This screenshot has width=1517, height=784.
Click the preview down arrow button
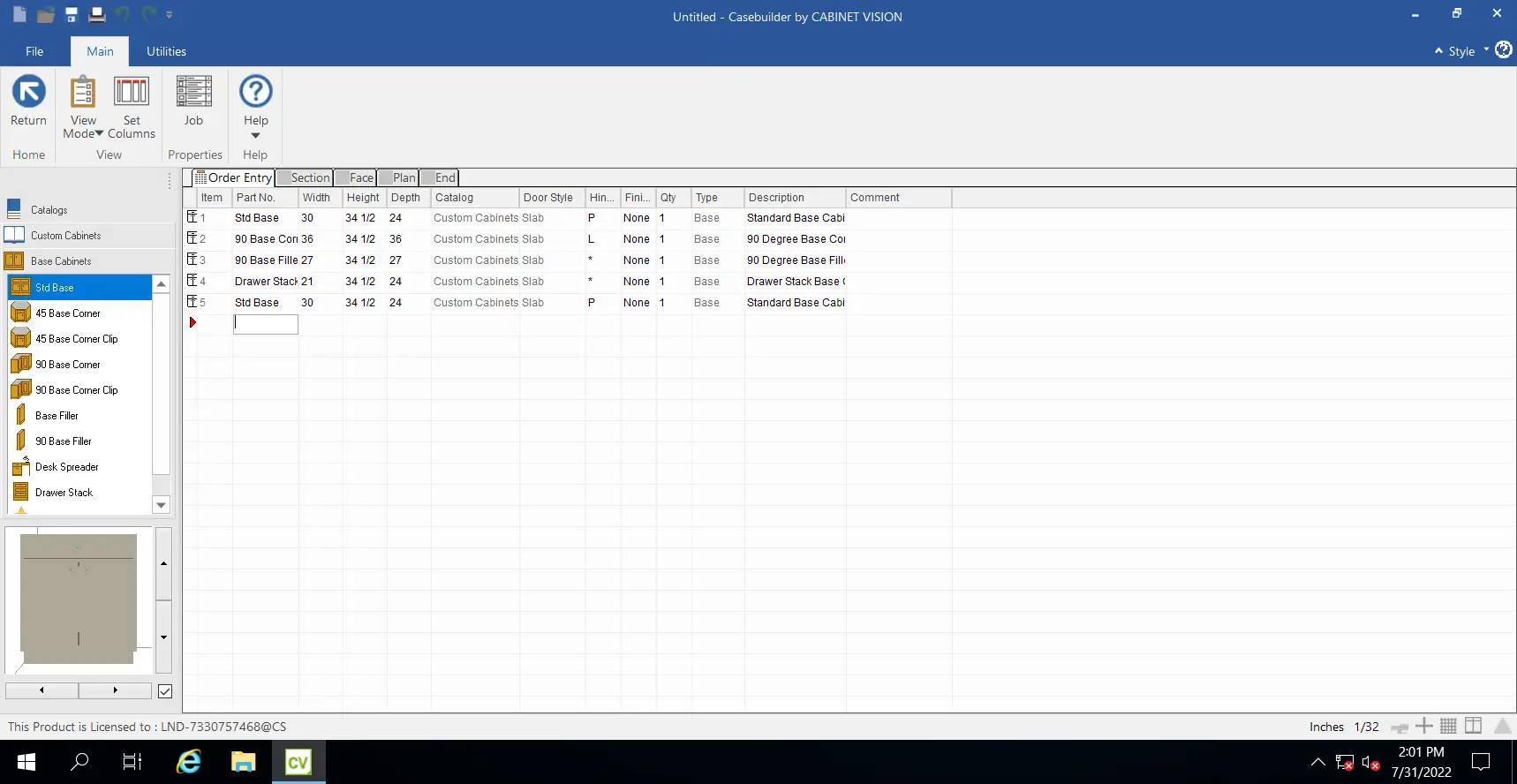click(x=163, y=637)
